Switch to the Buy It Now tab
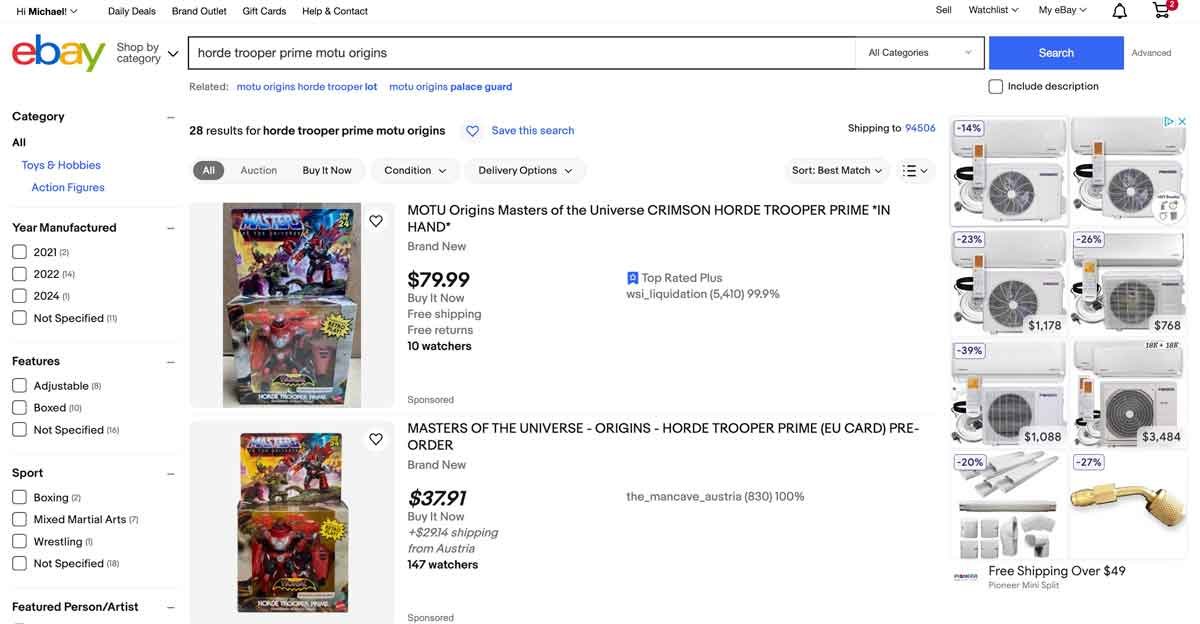1200x624 pixels. pos(327,170)
